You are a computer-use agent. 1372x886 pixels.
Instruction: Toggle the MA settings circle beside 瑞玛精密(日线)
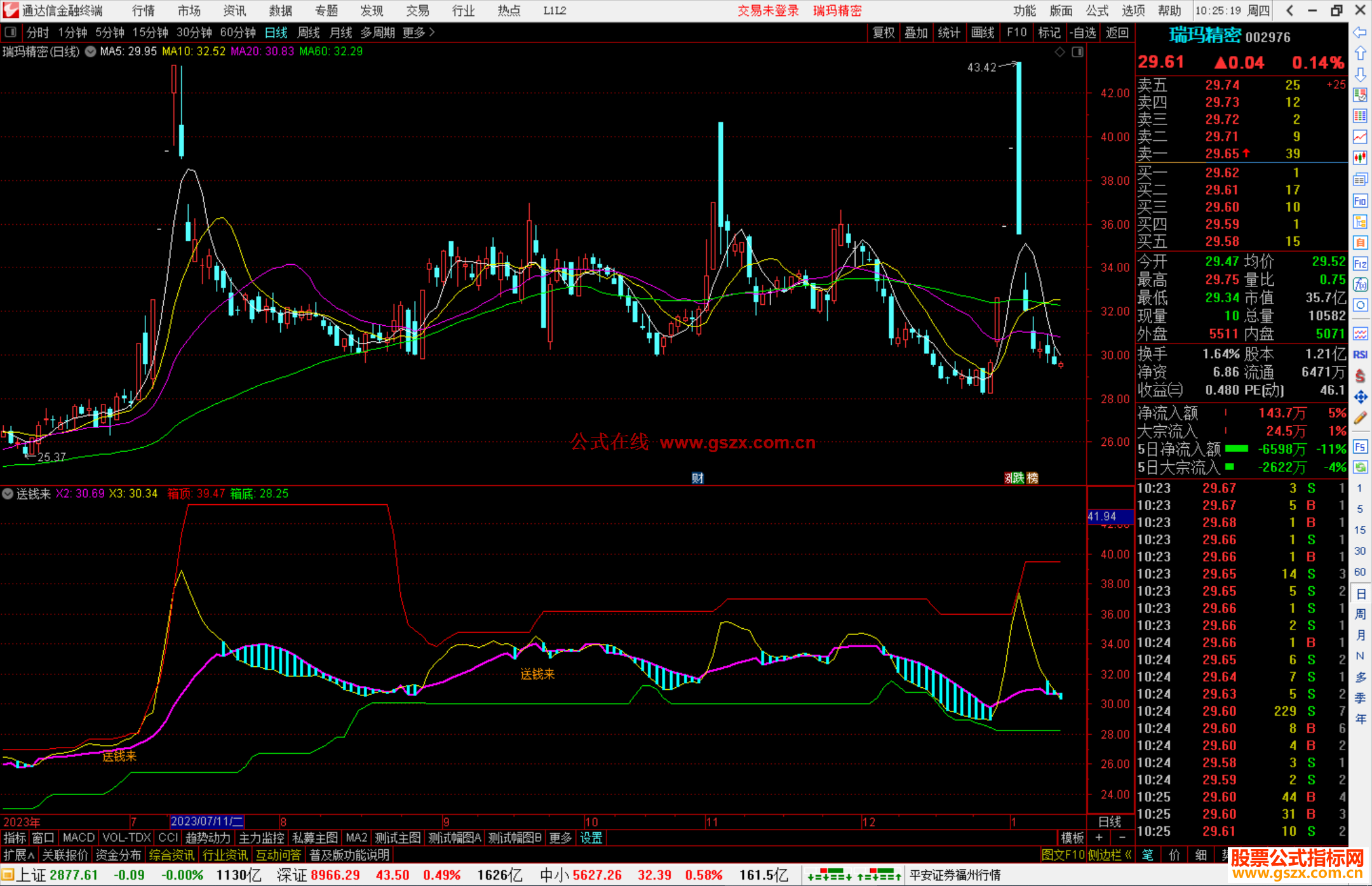91,51
